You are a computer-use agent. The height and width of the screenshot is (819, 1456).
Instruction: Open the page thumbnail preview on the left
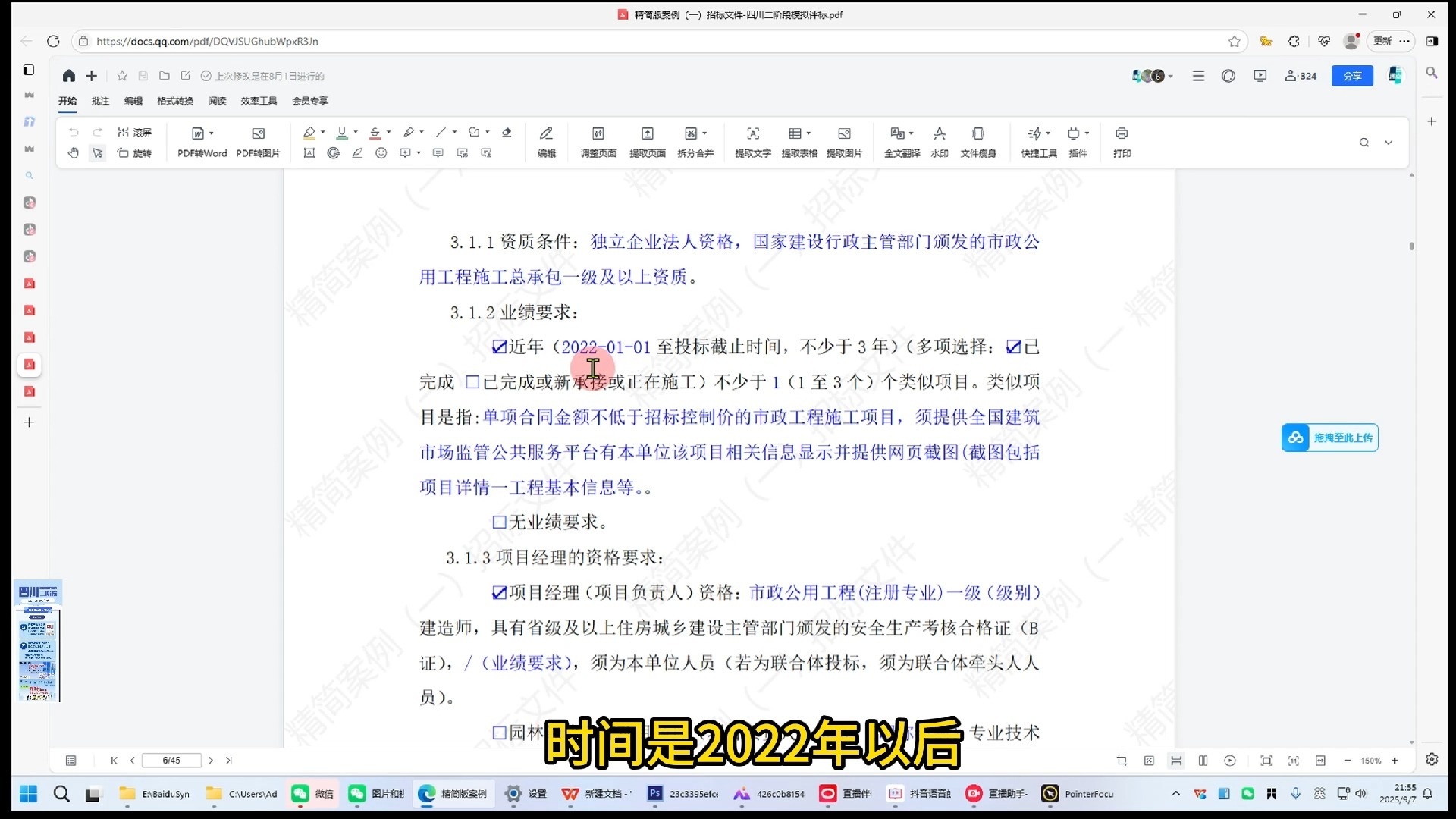point(37,642)
